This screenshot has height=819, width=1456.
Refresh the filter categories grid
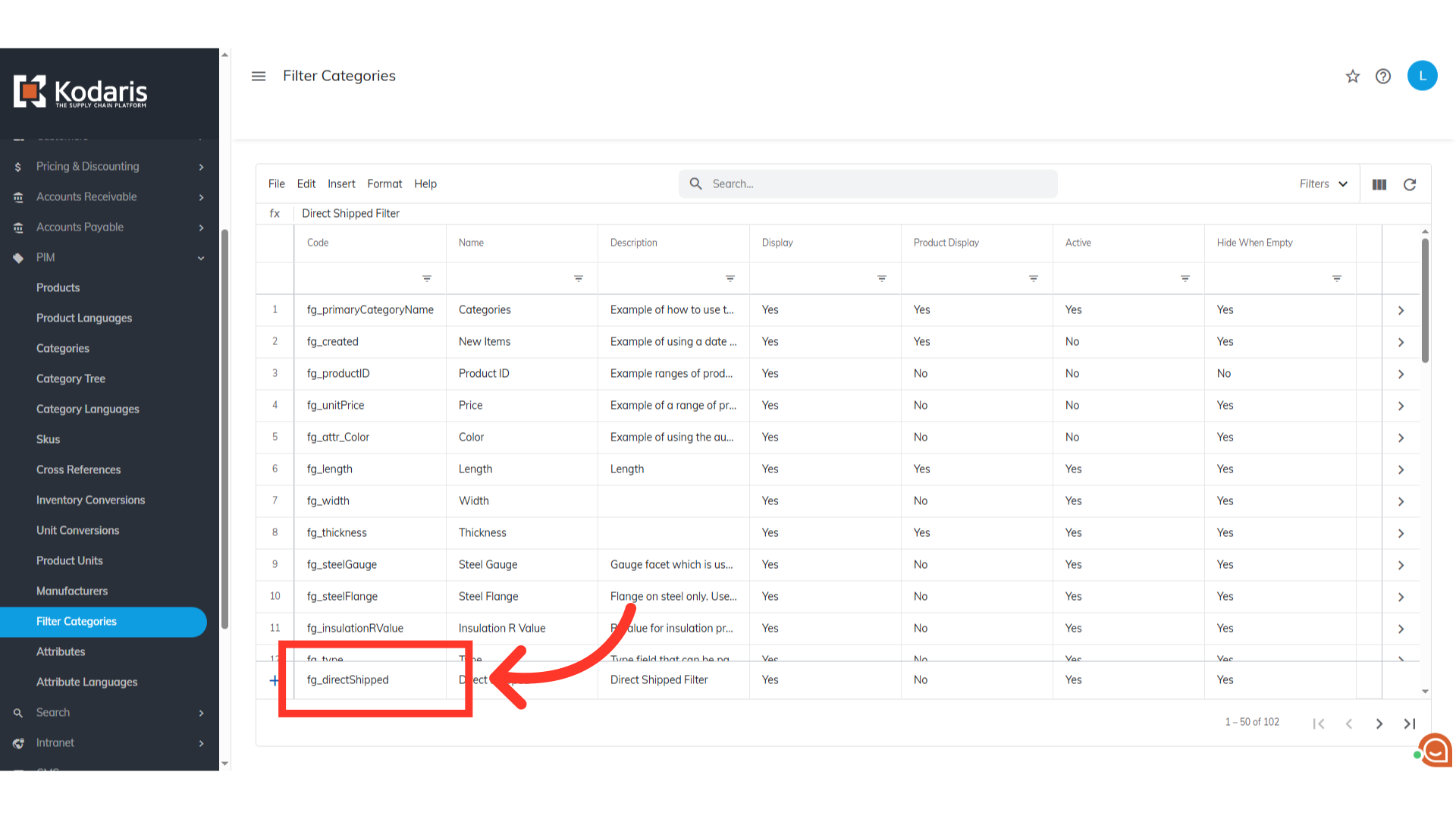click(1410, 184)
